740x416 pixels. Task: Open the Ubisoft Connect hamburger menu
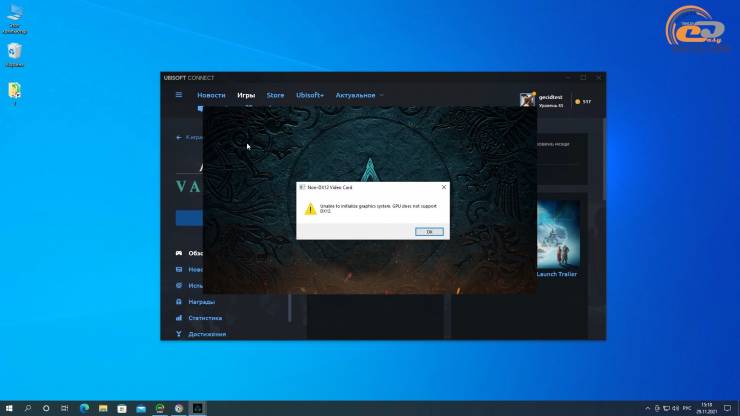[179, 95]
